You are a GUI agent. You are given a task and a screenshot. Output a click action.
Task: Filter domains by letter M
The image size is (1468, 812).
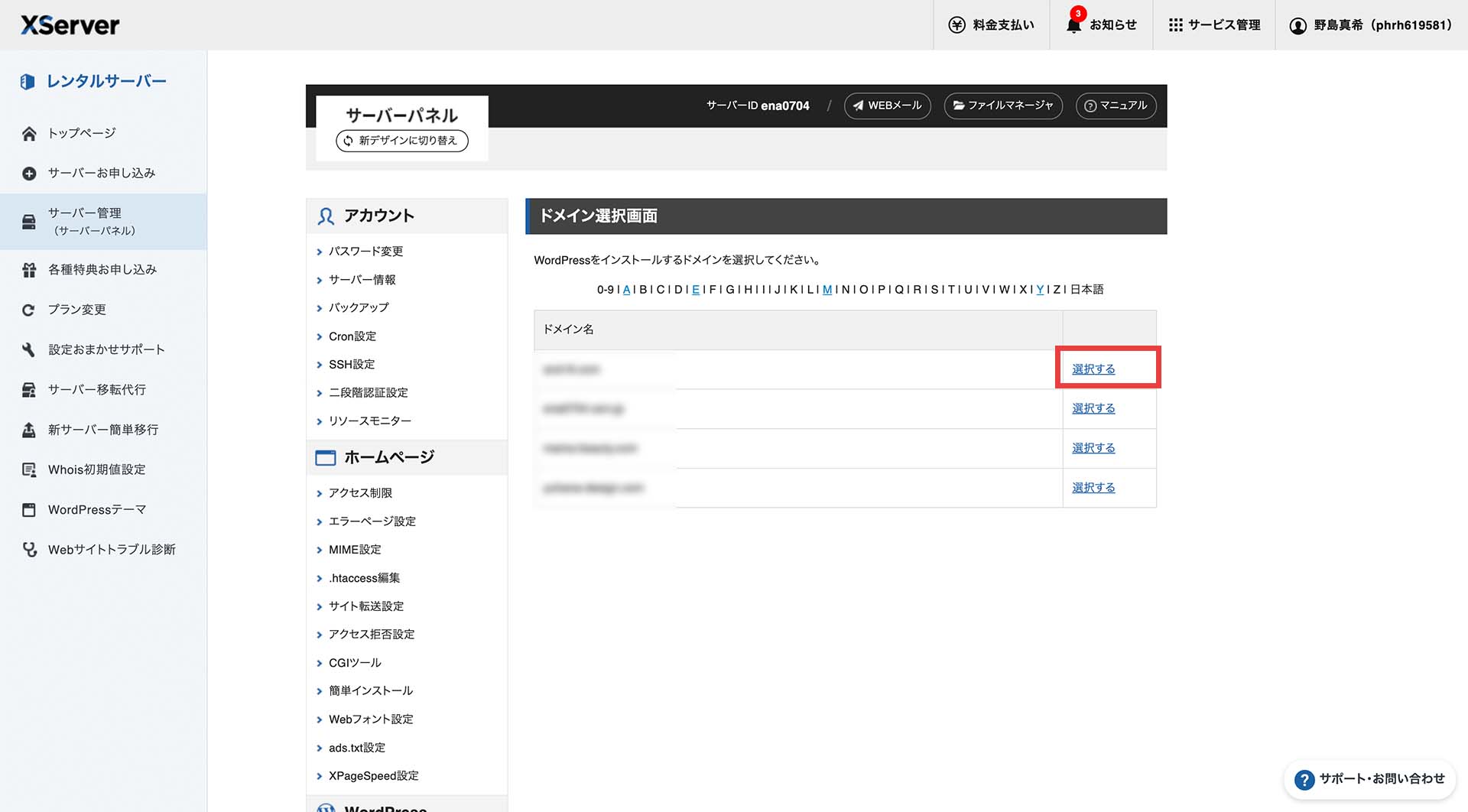(x=827, y=290)
